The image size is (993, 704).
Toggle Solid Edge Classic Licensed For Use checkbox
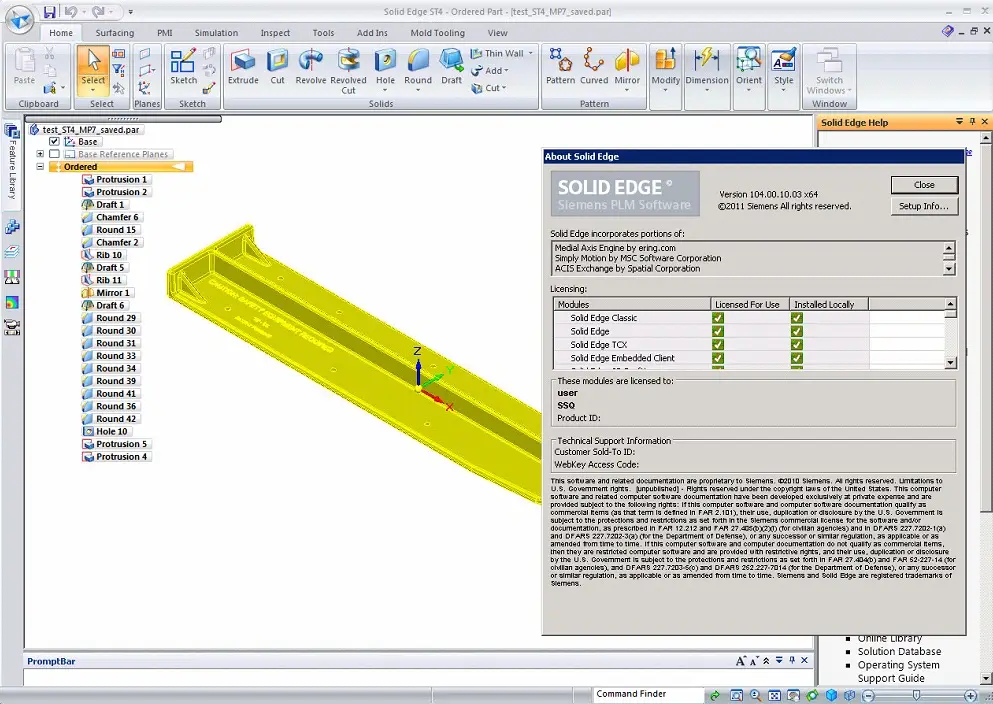click(x=718, y=318)
